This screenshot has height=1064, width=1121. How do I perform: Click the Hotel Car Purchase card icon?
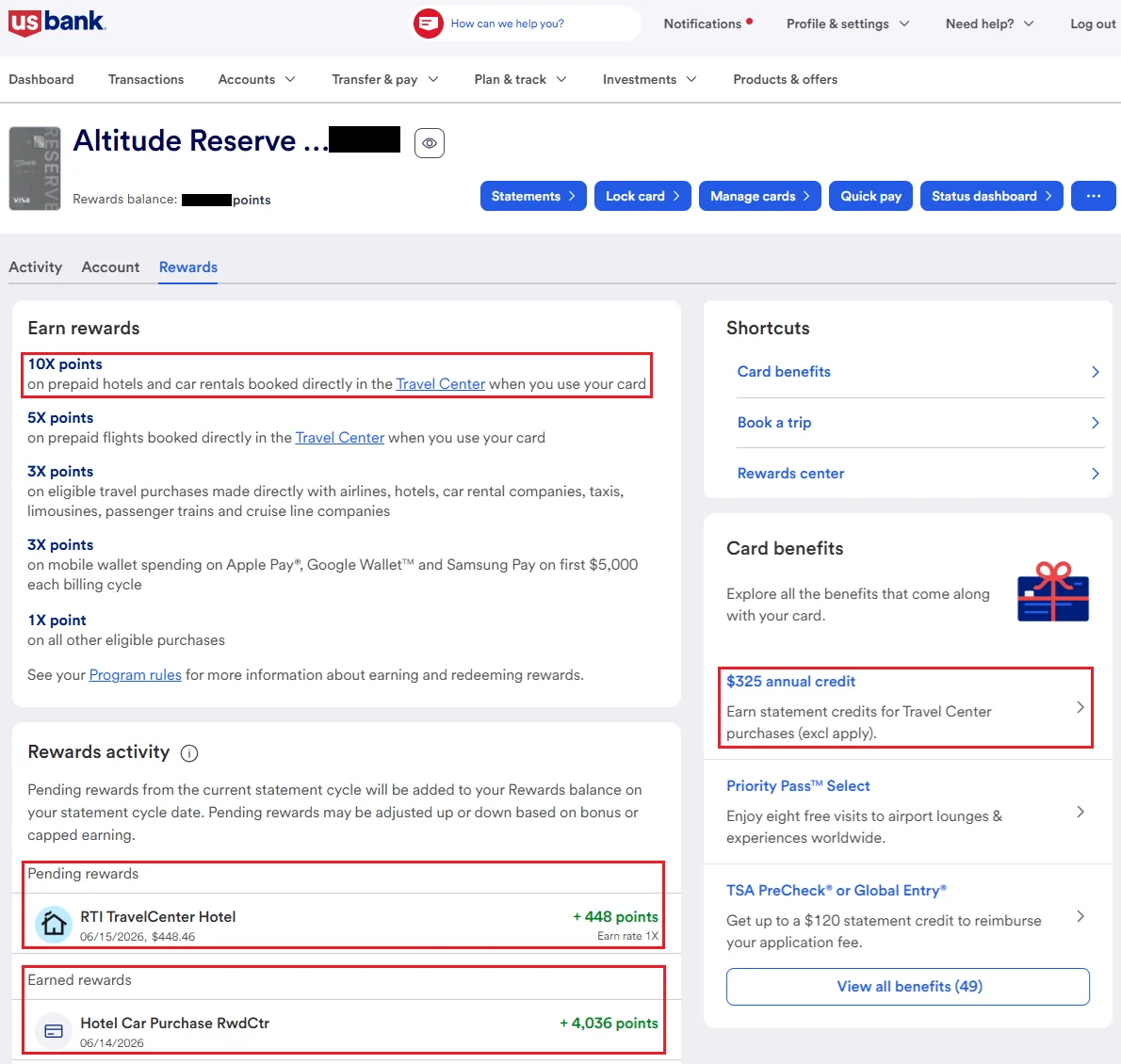pyautogui.click(x=54, y=1031)
